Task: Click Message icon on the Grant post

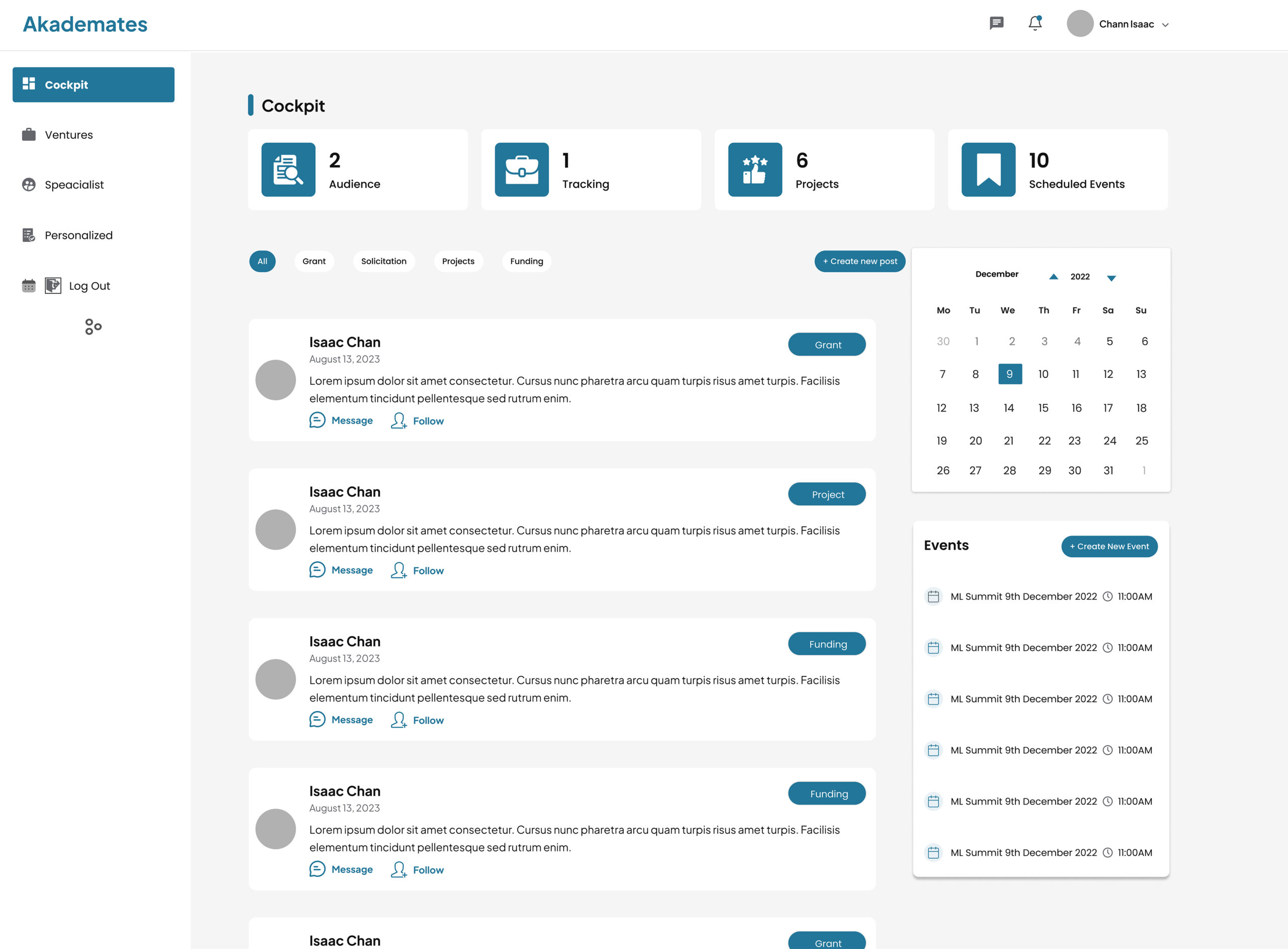Action: pos(317,420)
